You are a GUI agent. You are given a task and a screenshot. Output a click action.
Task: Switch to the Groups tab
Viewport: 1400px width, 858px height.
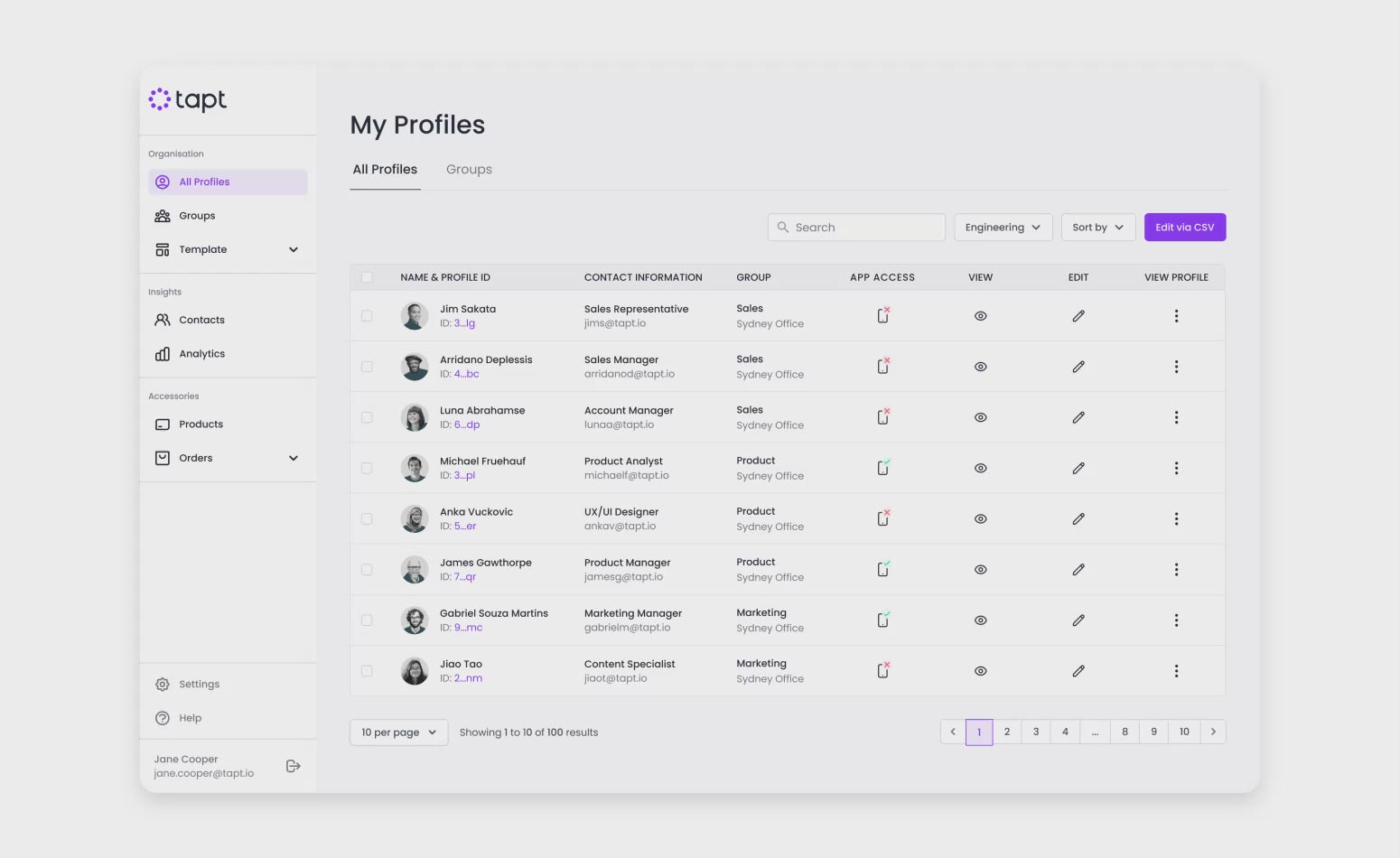coord(469,170)
